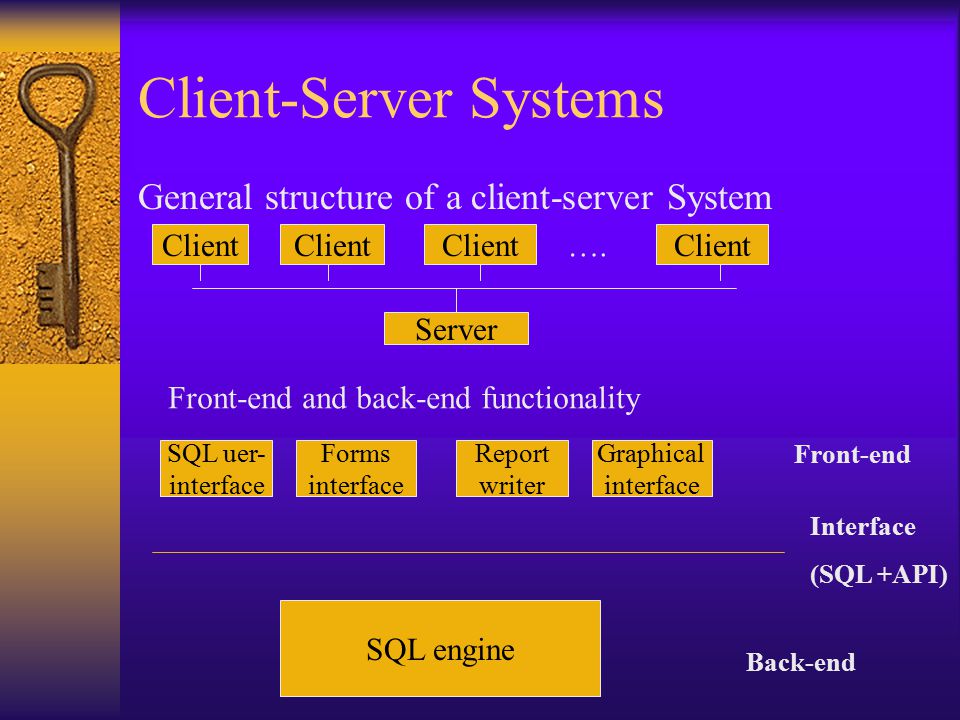Click the "Front-end" label
Image resolution: width=960 pixels, height=720 pixels.
(x=852, y=455)
